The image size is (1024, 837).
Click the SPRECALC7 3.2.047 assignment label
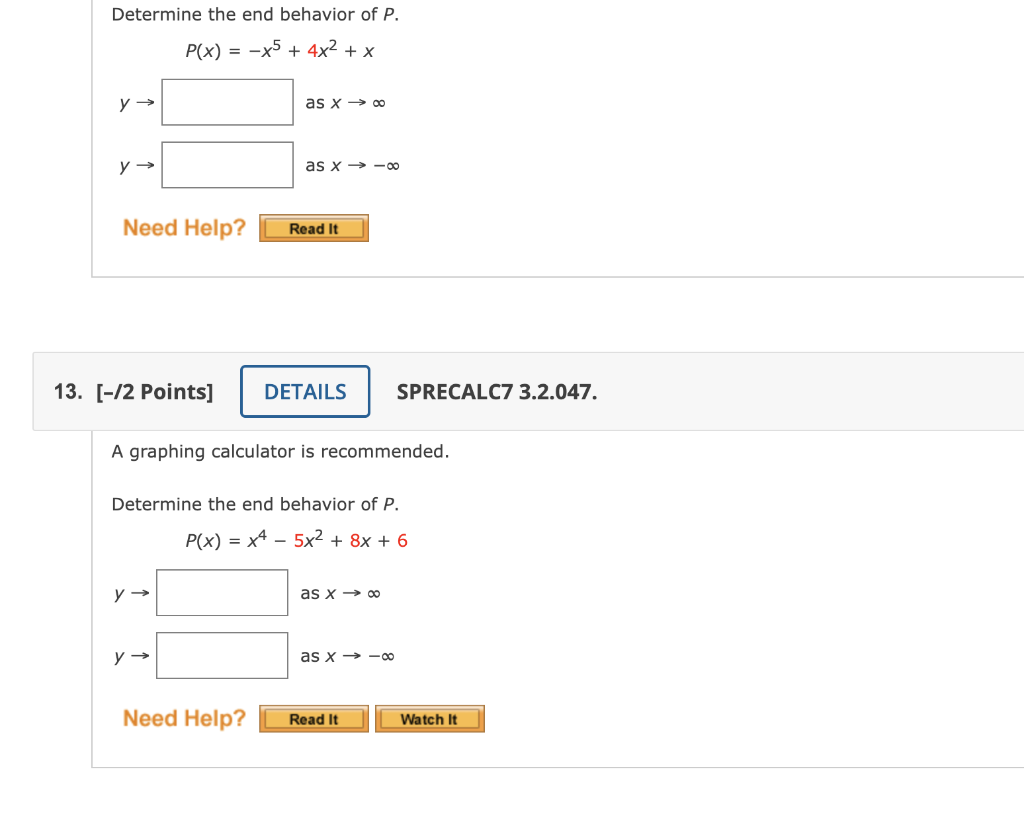click(x=496, y=392)
